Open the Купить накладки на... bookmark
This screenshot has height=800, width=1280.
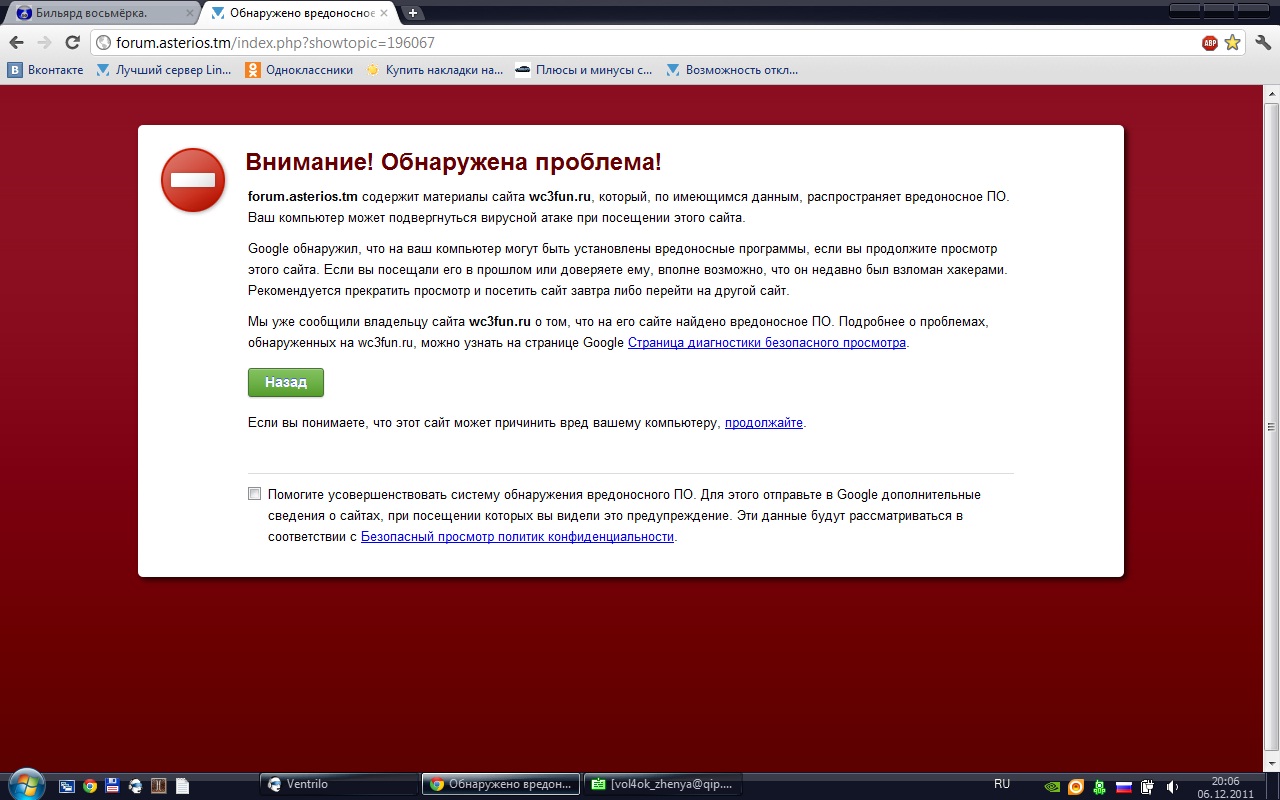[435, 70]
